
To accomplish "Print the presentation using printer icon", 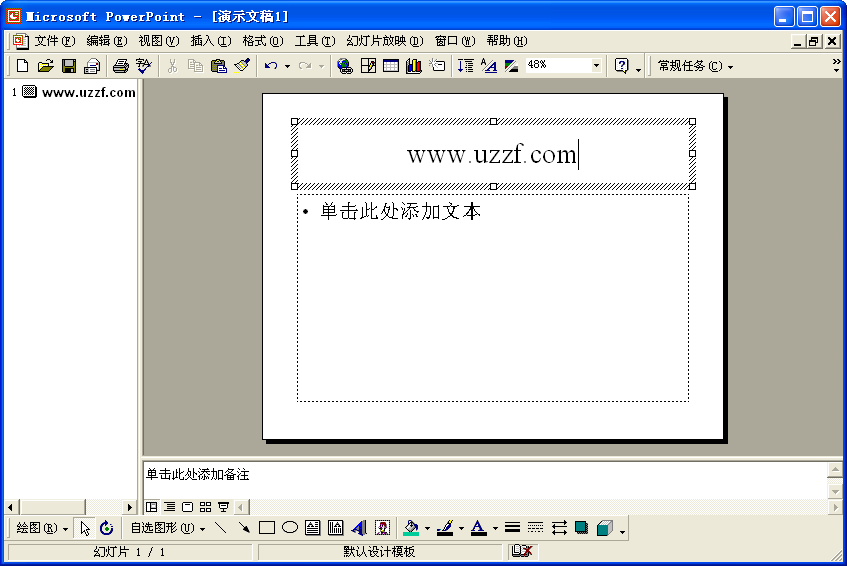I will coord(120,66).
